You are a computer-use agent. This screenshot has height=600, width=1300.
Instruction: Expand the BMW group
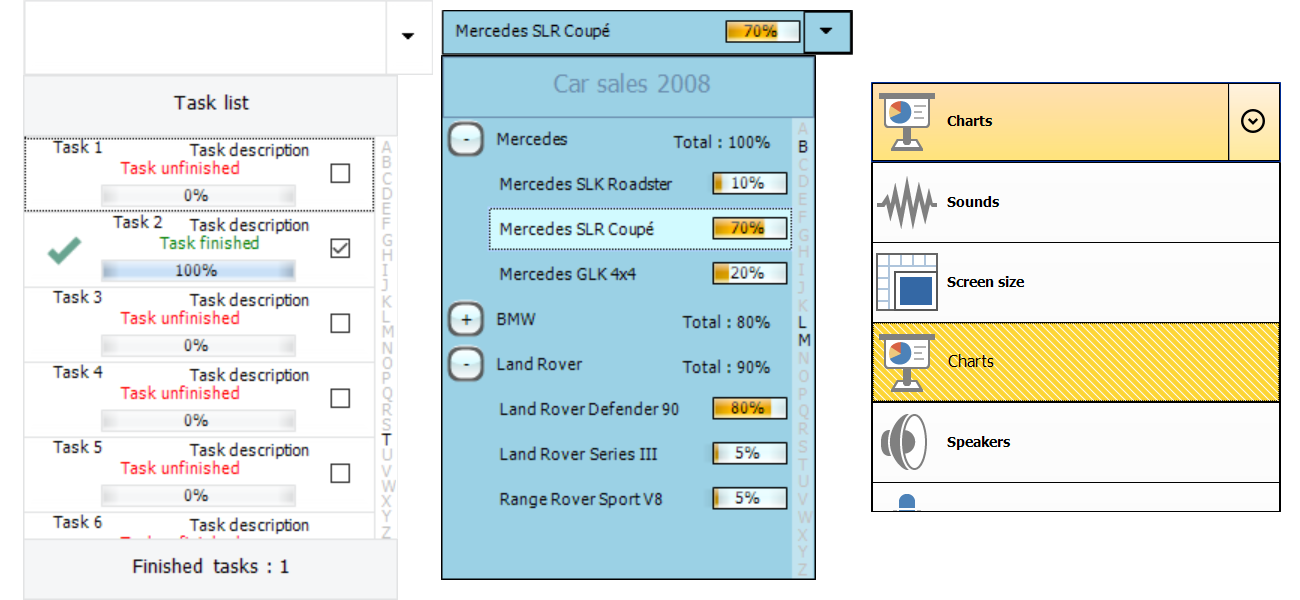coord(466,320)
